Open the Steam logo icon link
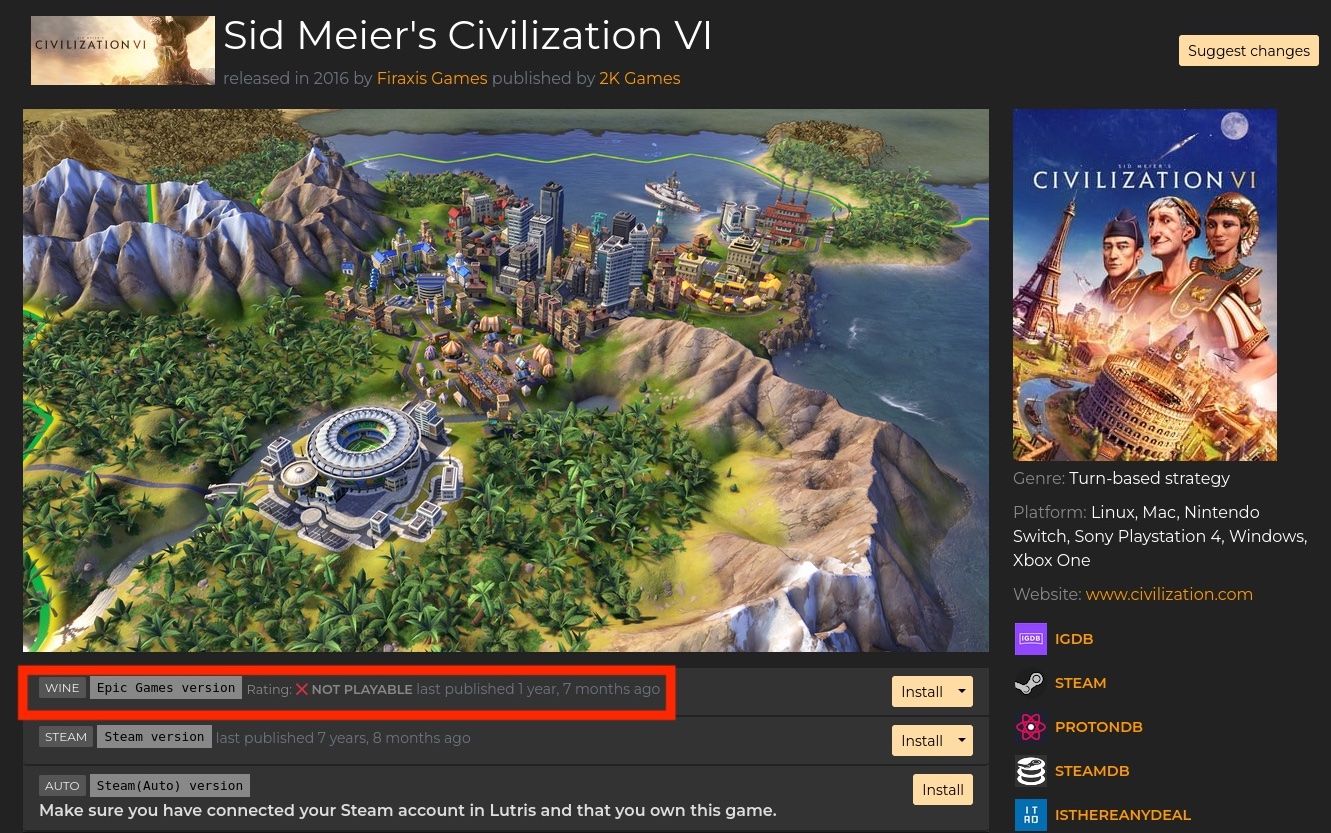1331x833 pixels. pyautogui.click(x=1030, y=683)
